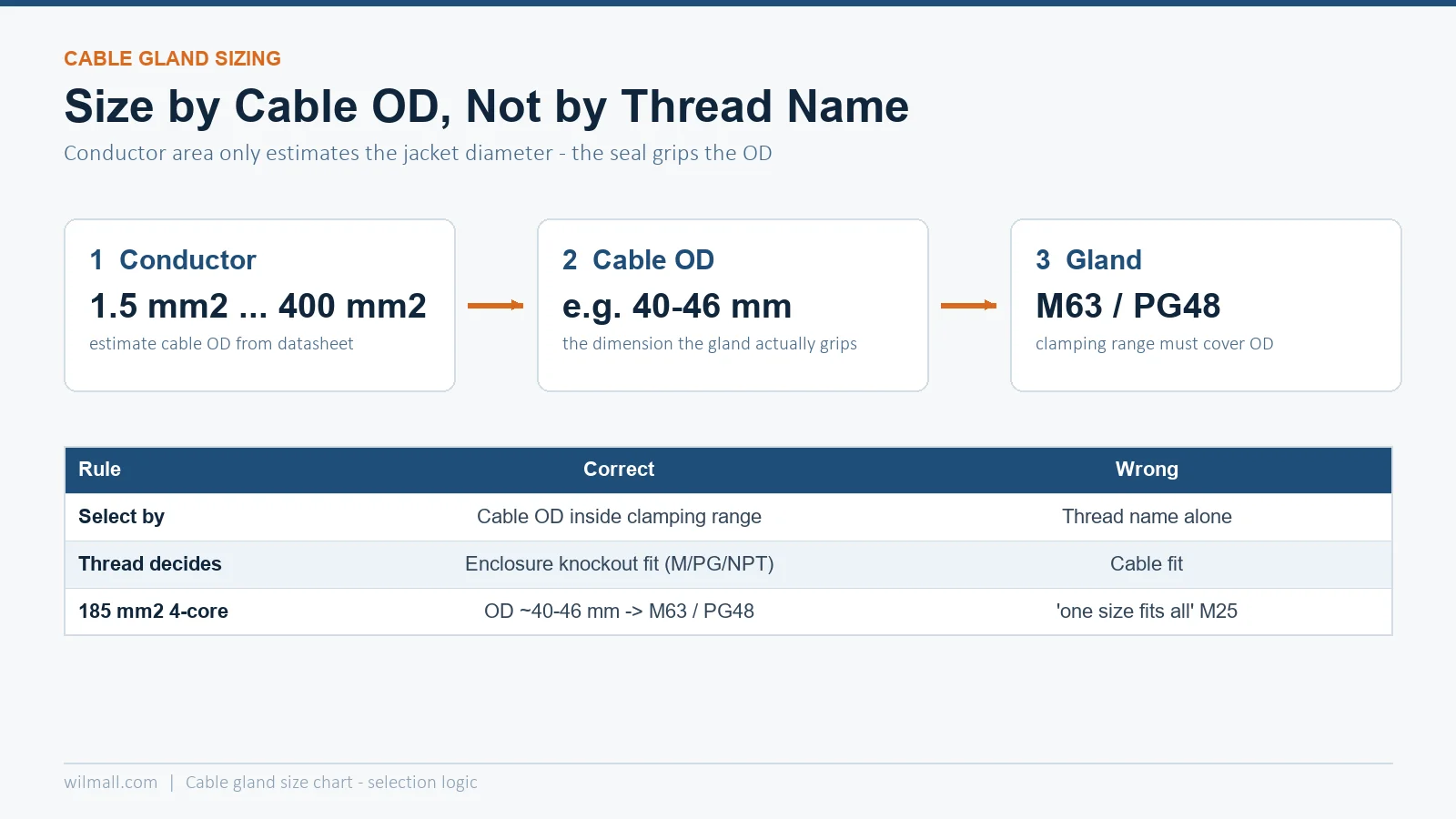Image resolution: width=1456 pixels, height=819 pixels.
Task: Select the '185 mm2 4-core' row label
Action: [x=153, y=612]
